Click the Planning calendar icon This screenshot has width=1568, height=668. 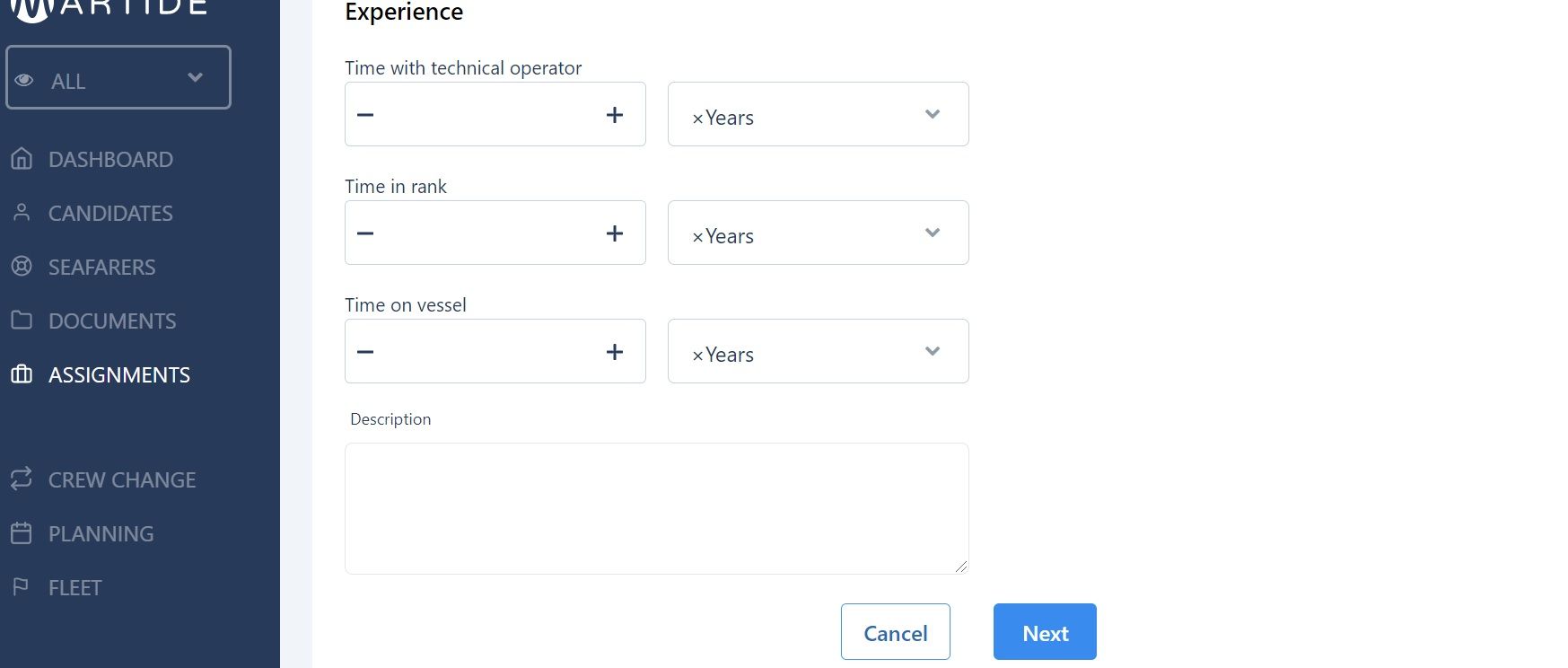coord(22,533)
